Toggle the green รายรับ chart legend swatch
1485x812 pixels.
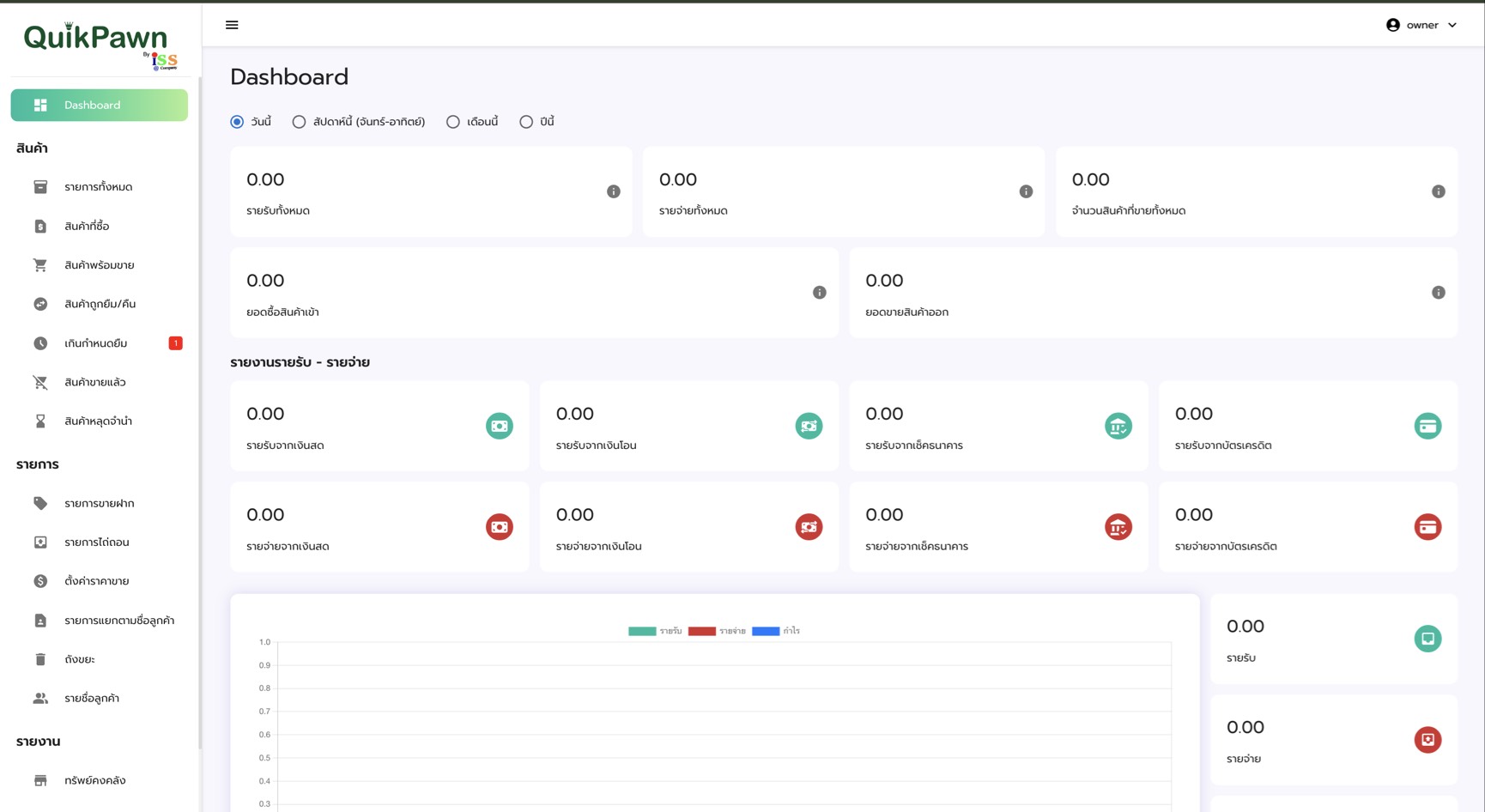642,631
